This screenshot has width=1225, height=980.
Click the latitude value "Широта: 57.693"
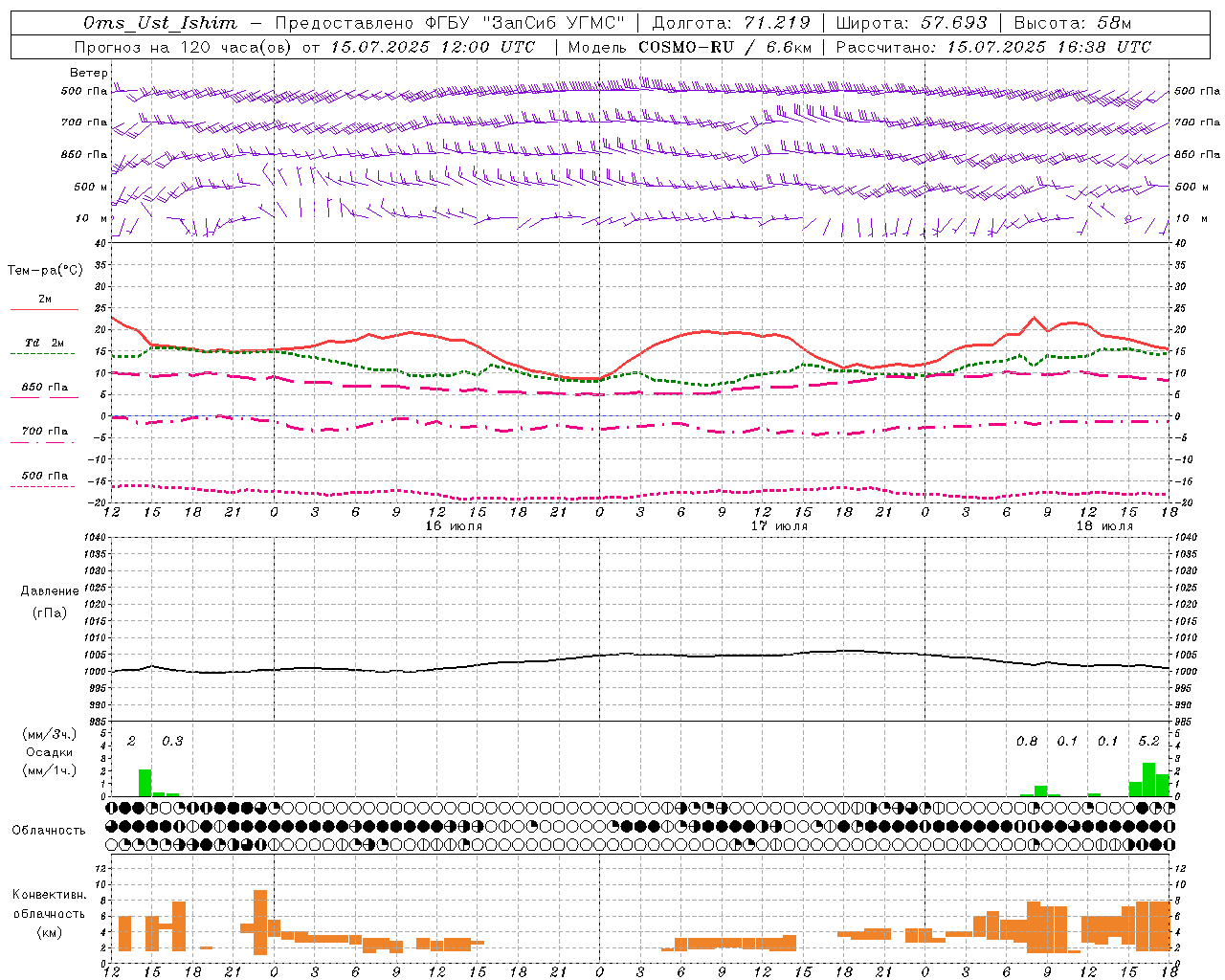(x=912, y=23)
